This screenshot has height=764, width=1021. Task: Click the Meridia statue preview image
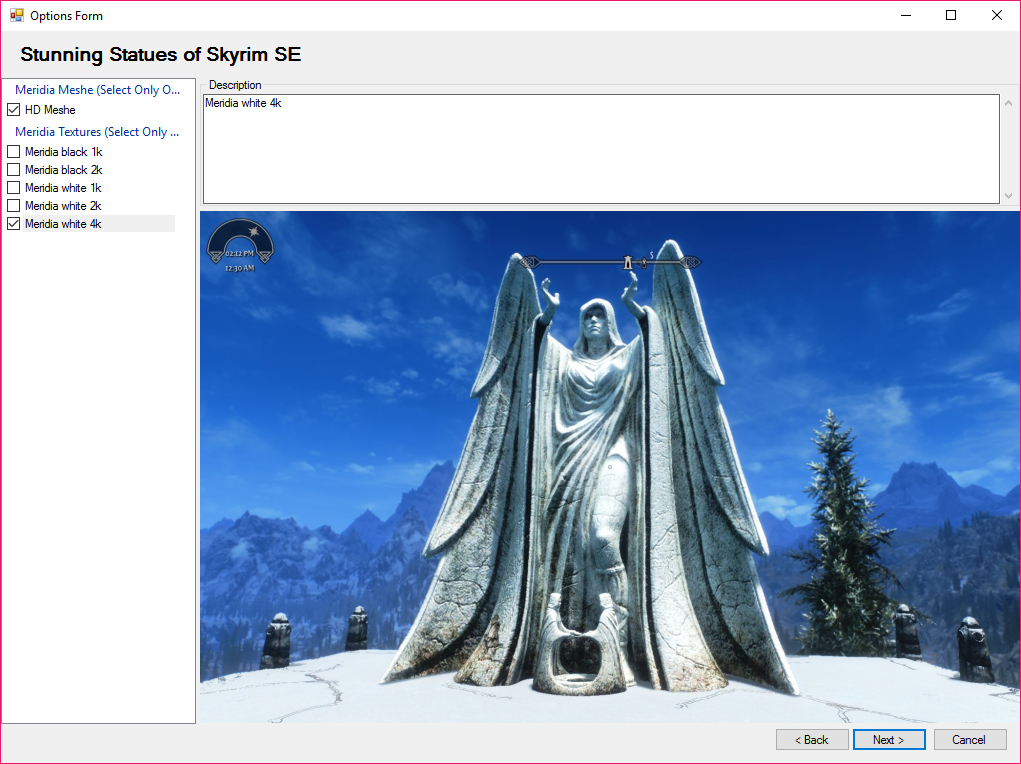coord(610,466)
